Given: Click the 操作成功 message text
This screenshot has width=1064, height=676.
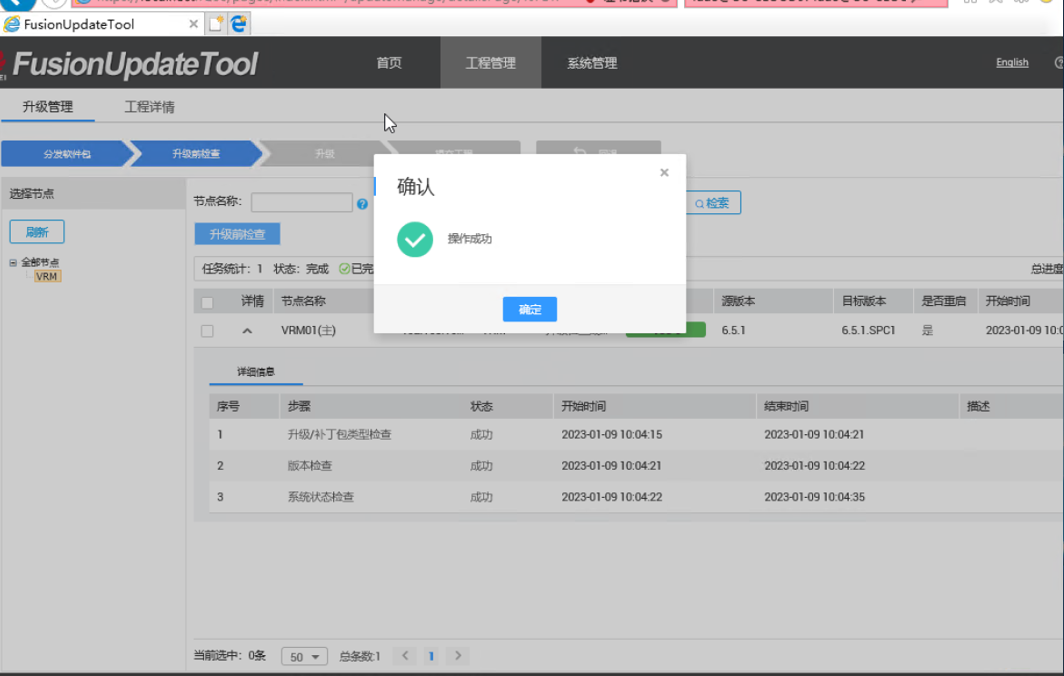Looking at the screenshot, I should [x=470, y=239].
